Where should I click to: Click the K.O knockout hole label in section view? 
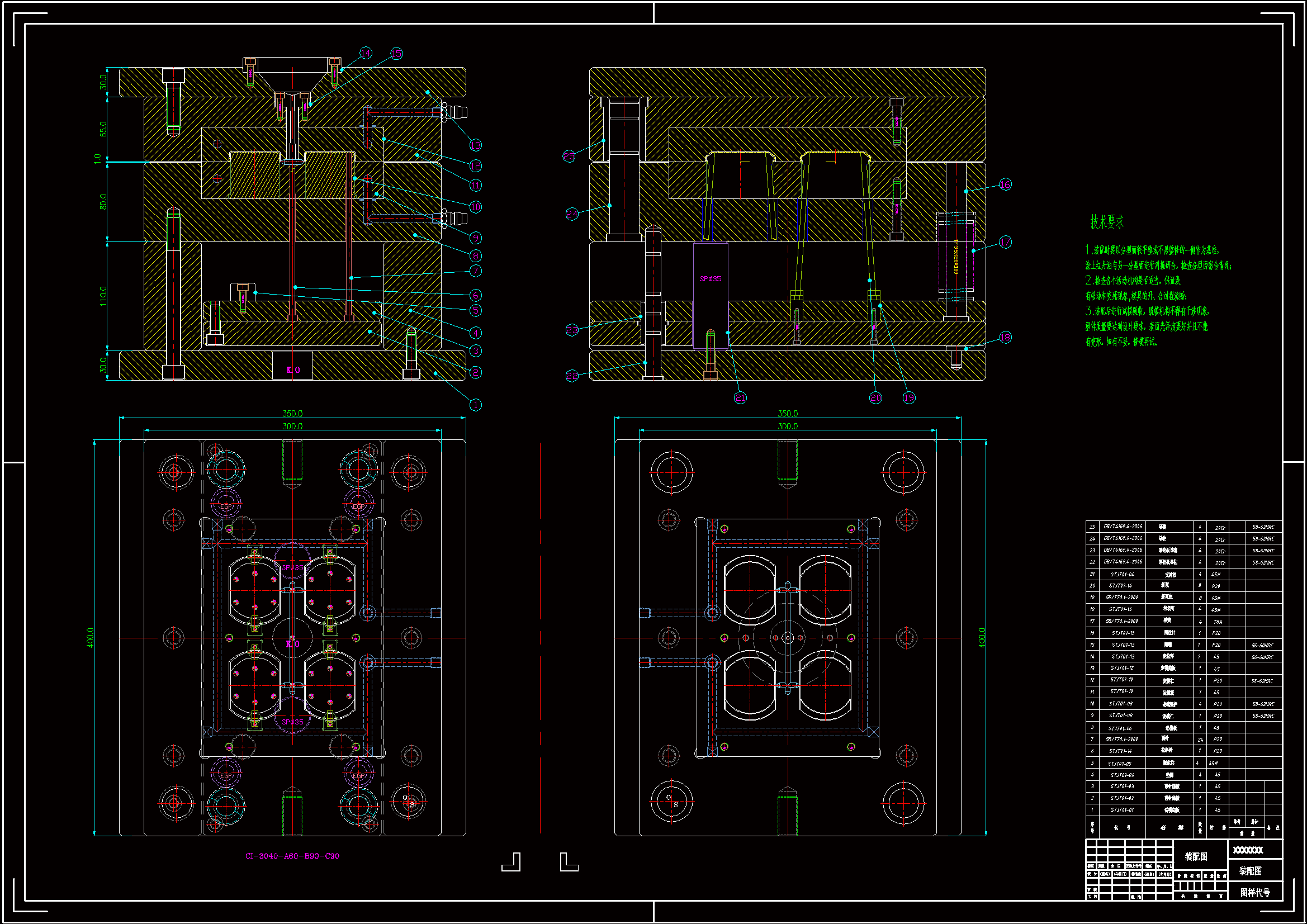pos(292,369)
